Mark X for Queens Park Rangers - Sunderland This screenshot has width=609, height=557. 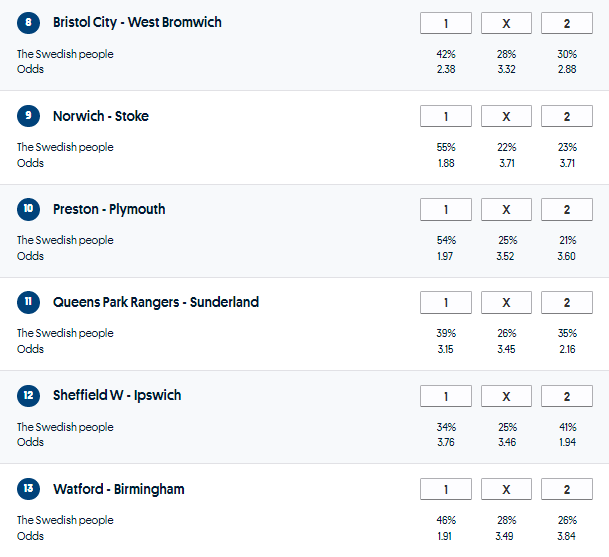506,302
